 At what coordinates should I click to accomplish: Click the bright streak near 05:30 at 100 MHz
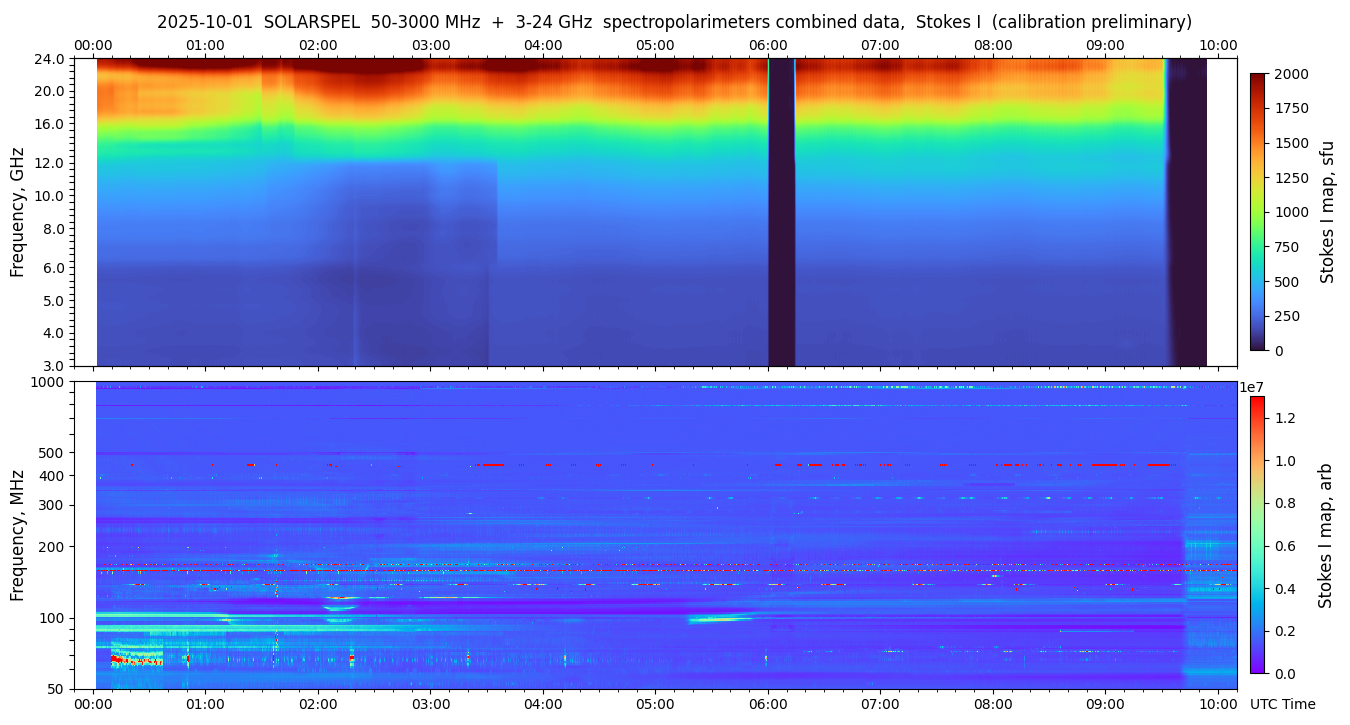(x=722, y=619)
